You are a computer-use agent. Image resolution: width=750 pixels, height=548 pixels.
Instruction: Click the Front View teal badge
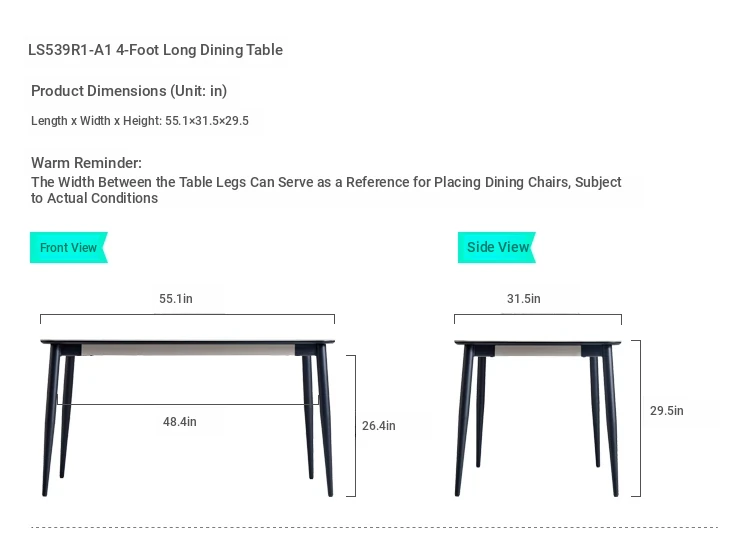pyautogui.click(x=69, y=248)
